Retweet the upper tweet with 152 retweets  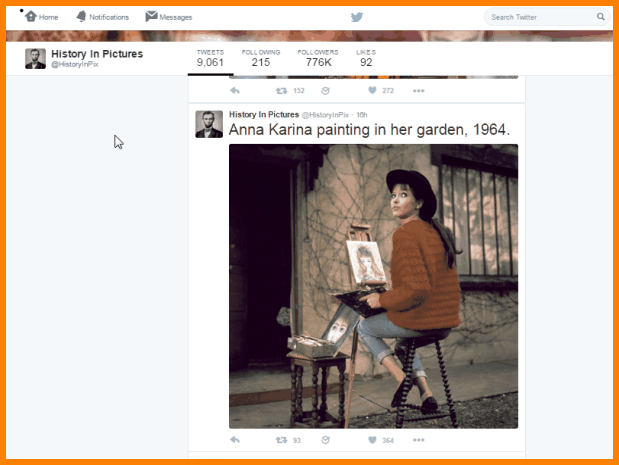coord(281,91)
